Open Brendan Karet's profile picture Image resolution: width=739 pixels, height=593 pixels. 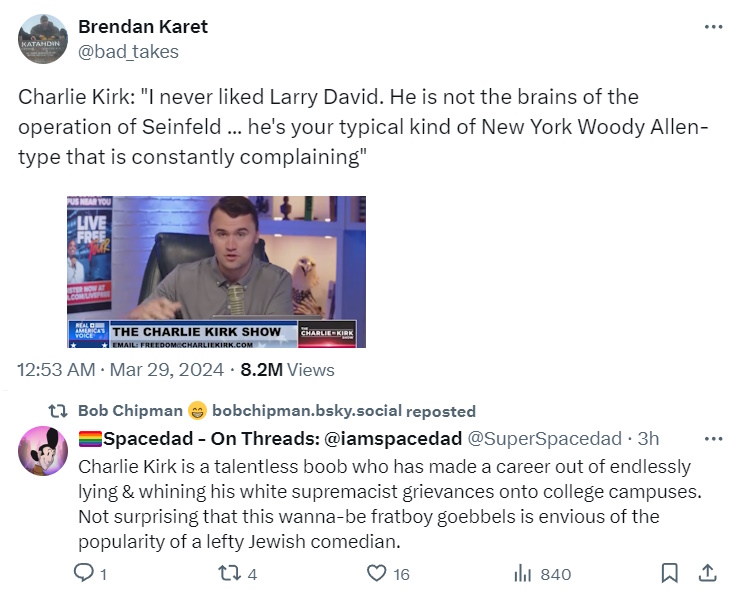[x=43, y=39]
